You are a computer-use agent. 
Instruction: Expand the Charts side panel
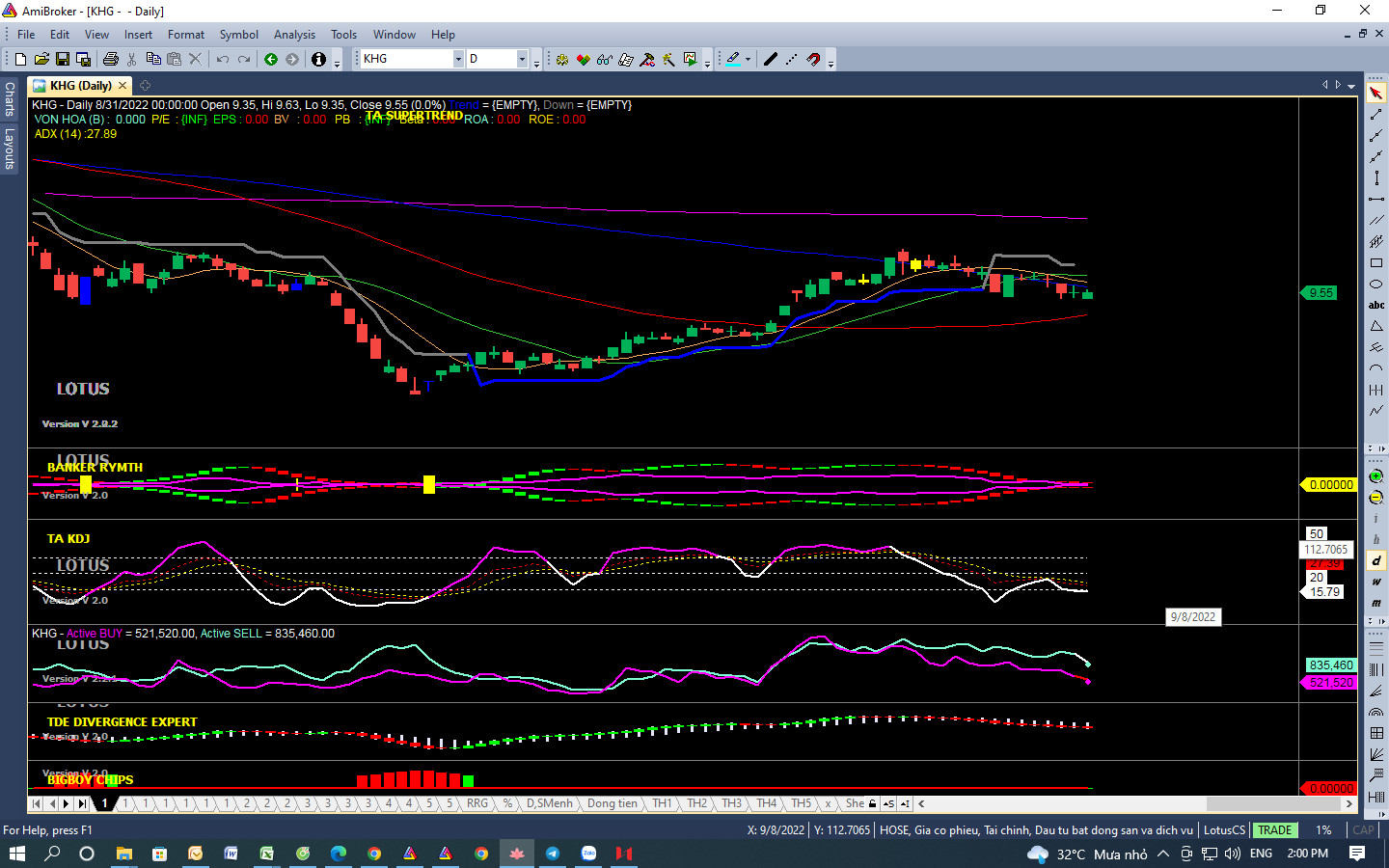(9, 98)
